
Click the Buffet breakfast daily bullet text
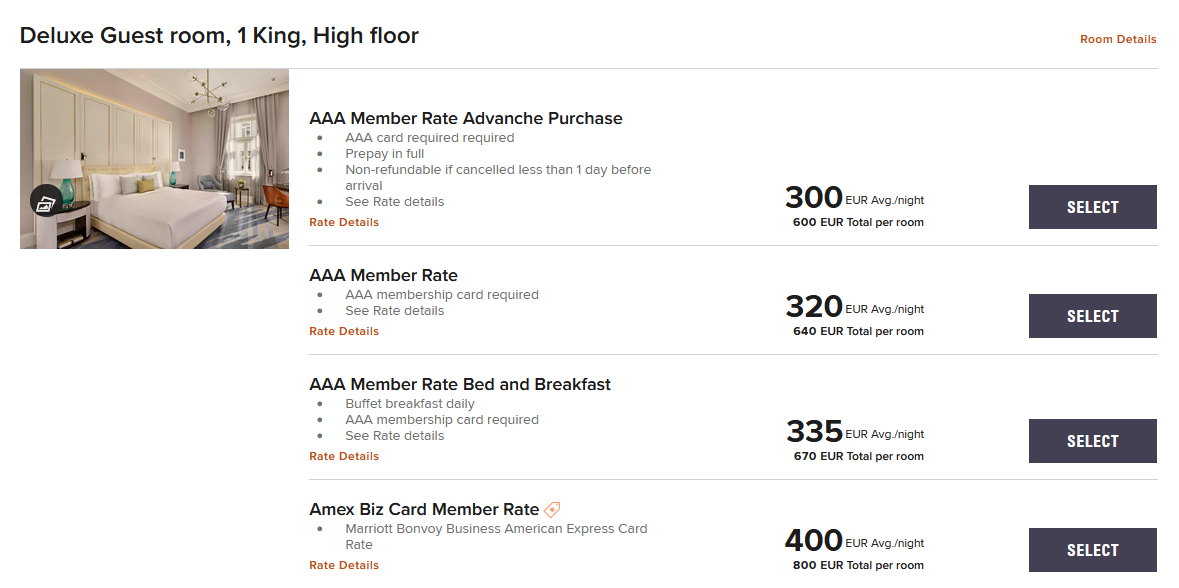tap(410, 403)
